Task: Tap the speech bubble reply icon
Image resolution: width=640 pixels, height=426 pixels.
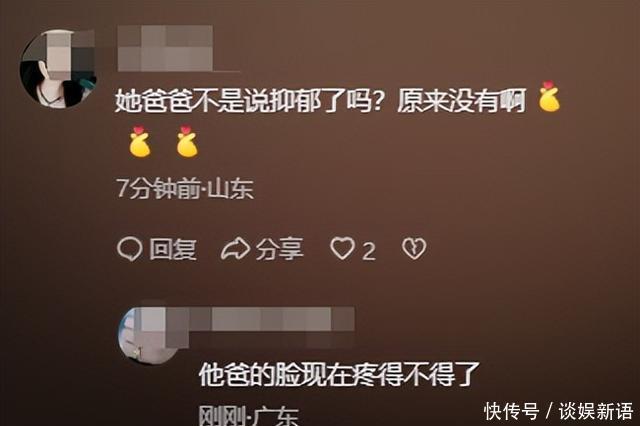Action: pos(129,248)
